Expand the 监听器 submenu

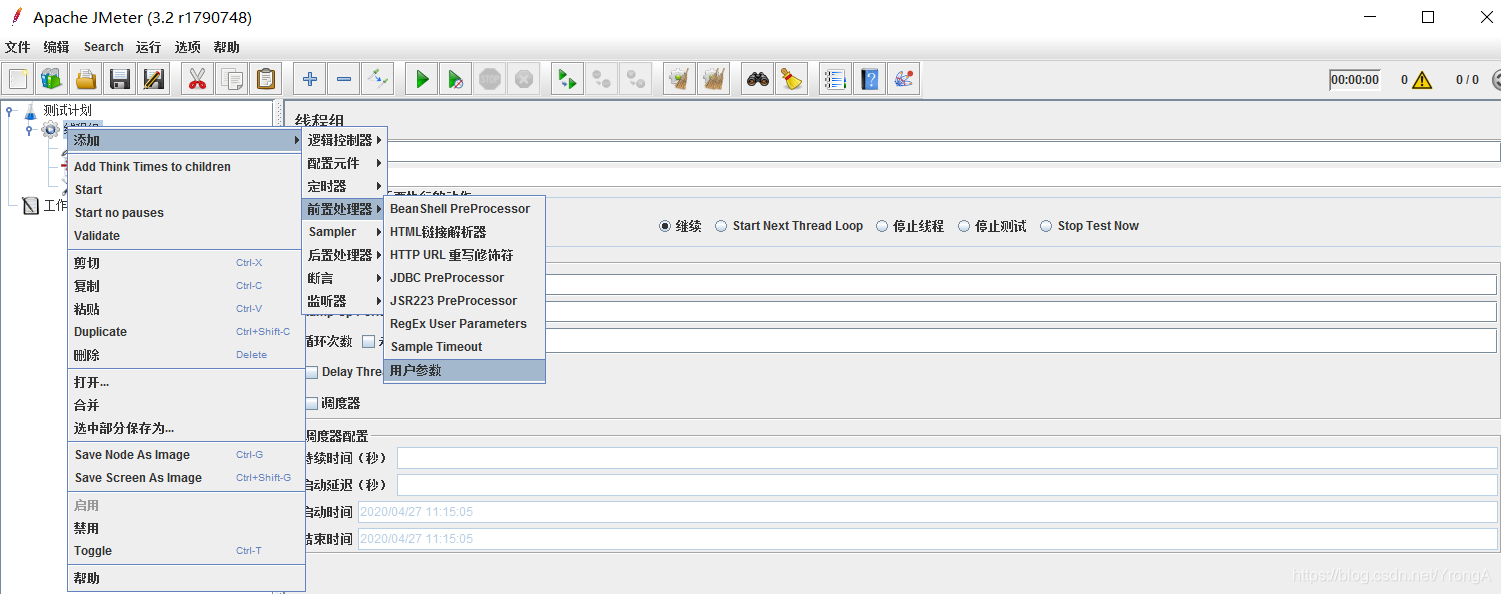pos(344,301)
